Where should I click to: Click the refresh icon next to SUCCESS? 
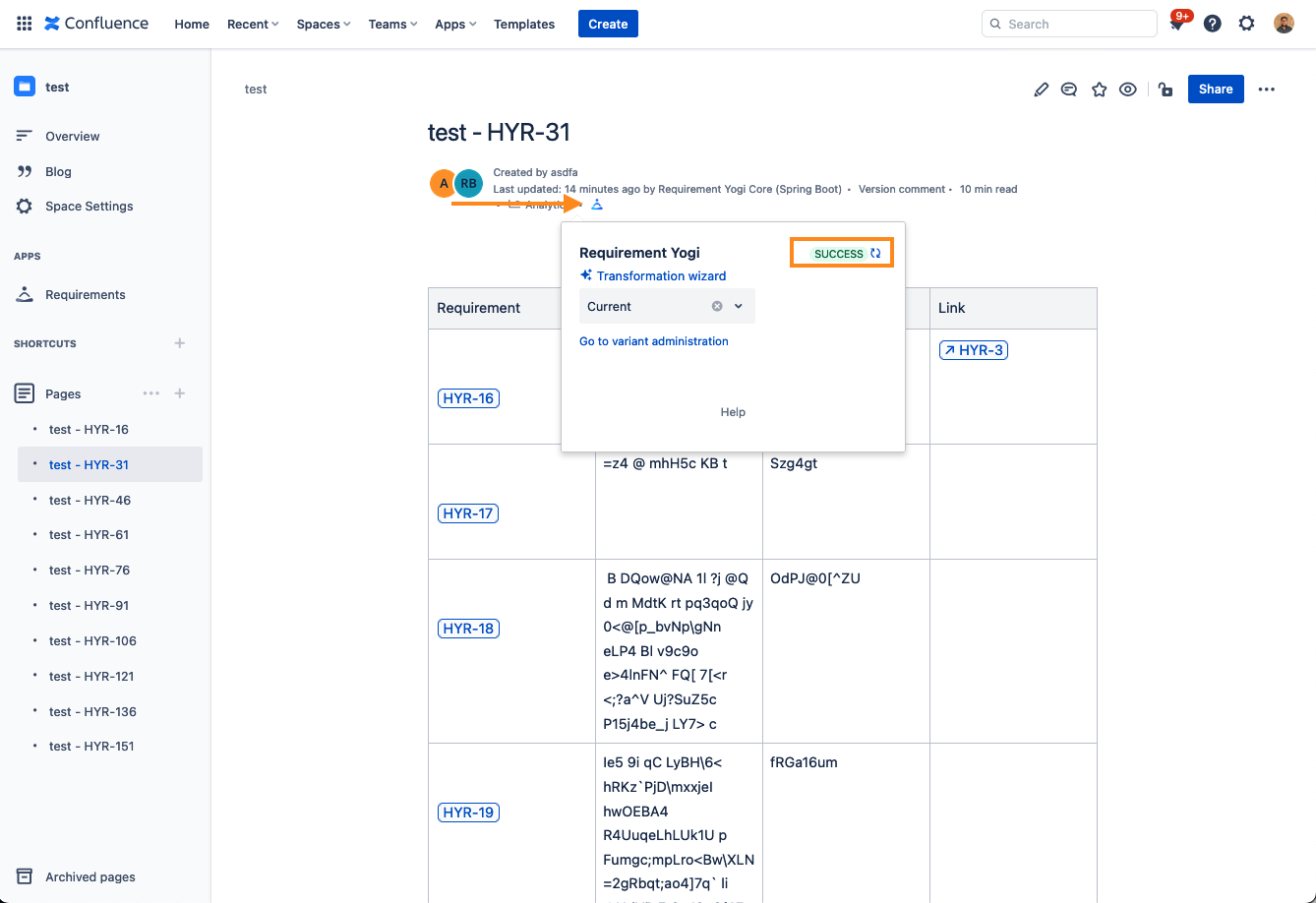pos(875,254)
